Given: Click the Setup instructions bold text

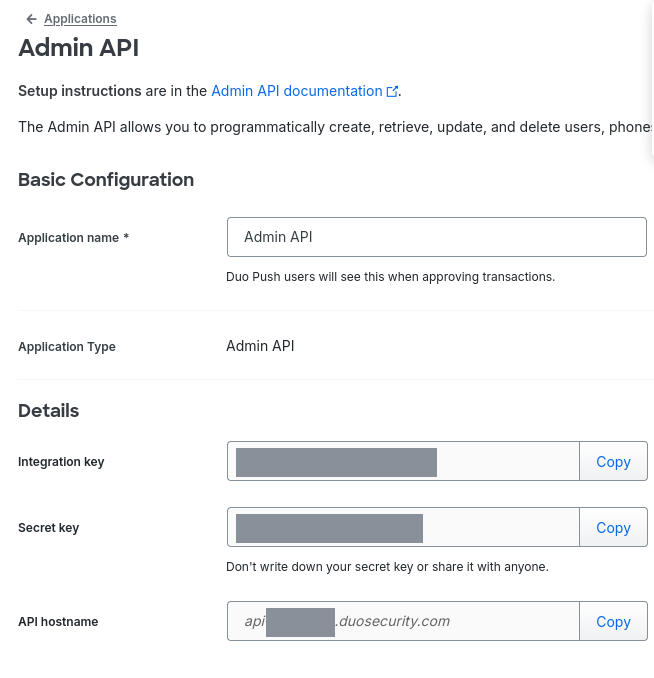Looking at the screenshot, I should (80, 91).
